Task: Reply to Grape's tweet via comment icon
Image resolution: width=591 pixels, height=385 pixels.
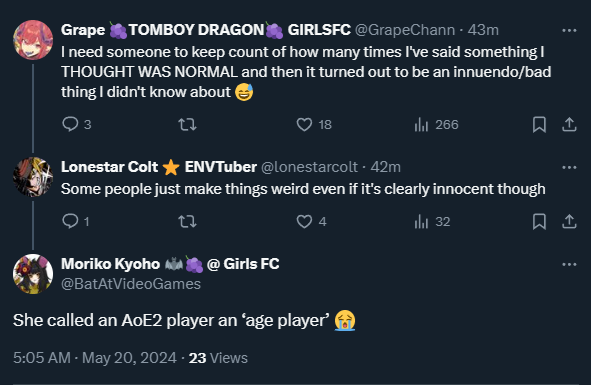Action: (70, 124)
